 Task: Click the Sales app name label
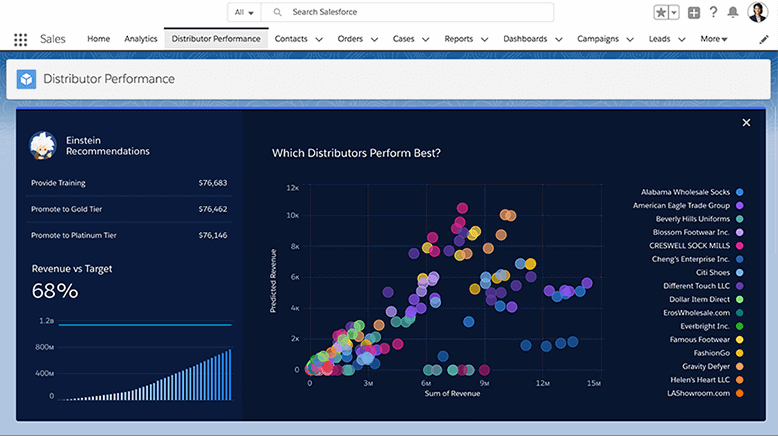coord(53,39)
